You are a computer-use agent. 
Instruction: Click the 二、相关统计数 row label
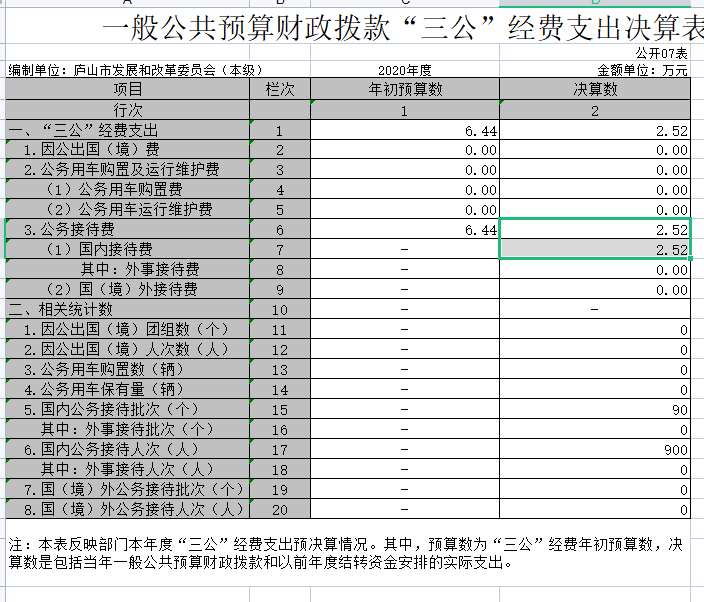(128, 310)
